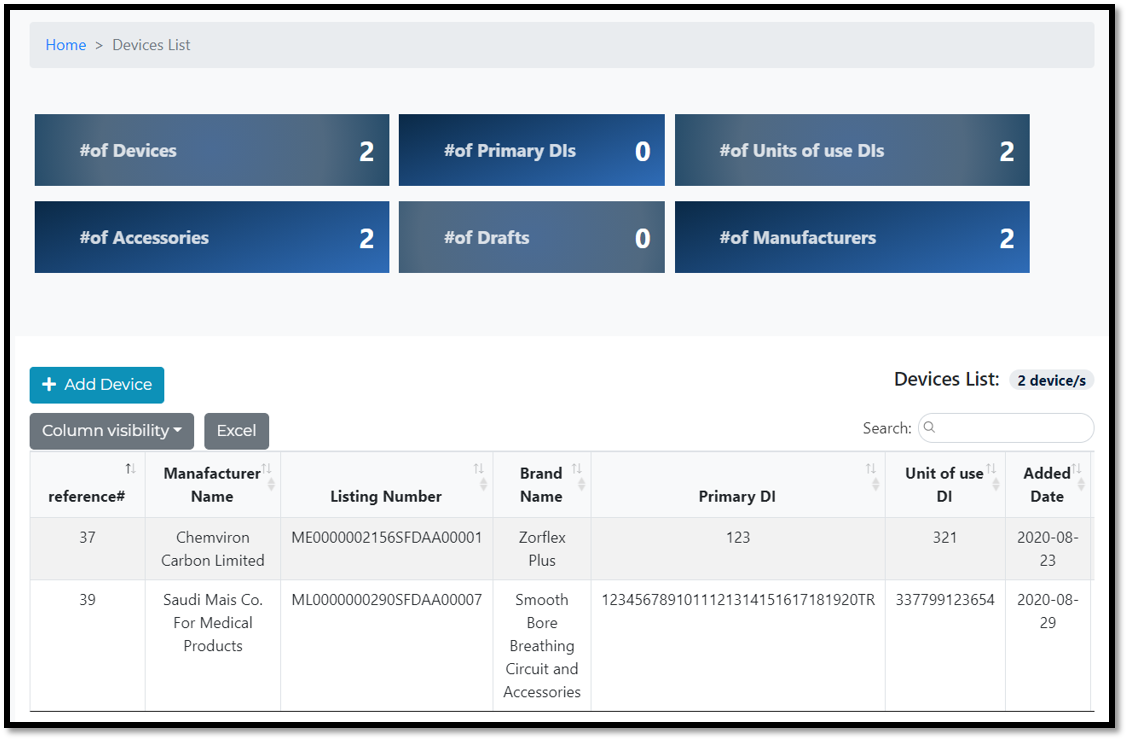Select added date 2020-08-23 cell
The image size is (1128, 741).
1047,549
